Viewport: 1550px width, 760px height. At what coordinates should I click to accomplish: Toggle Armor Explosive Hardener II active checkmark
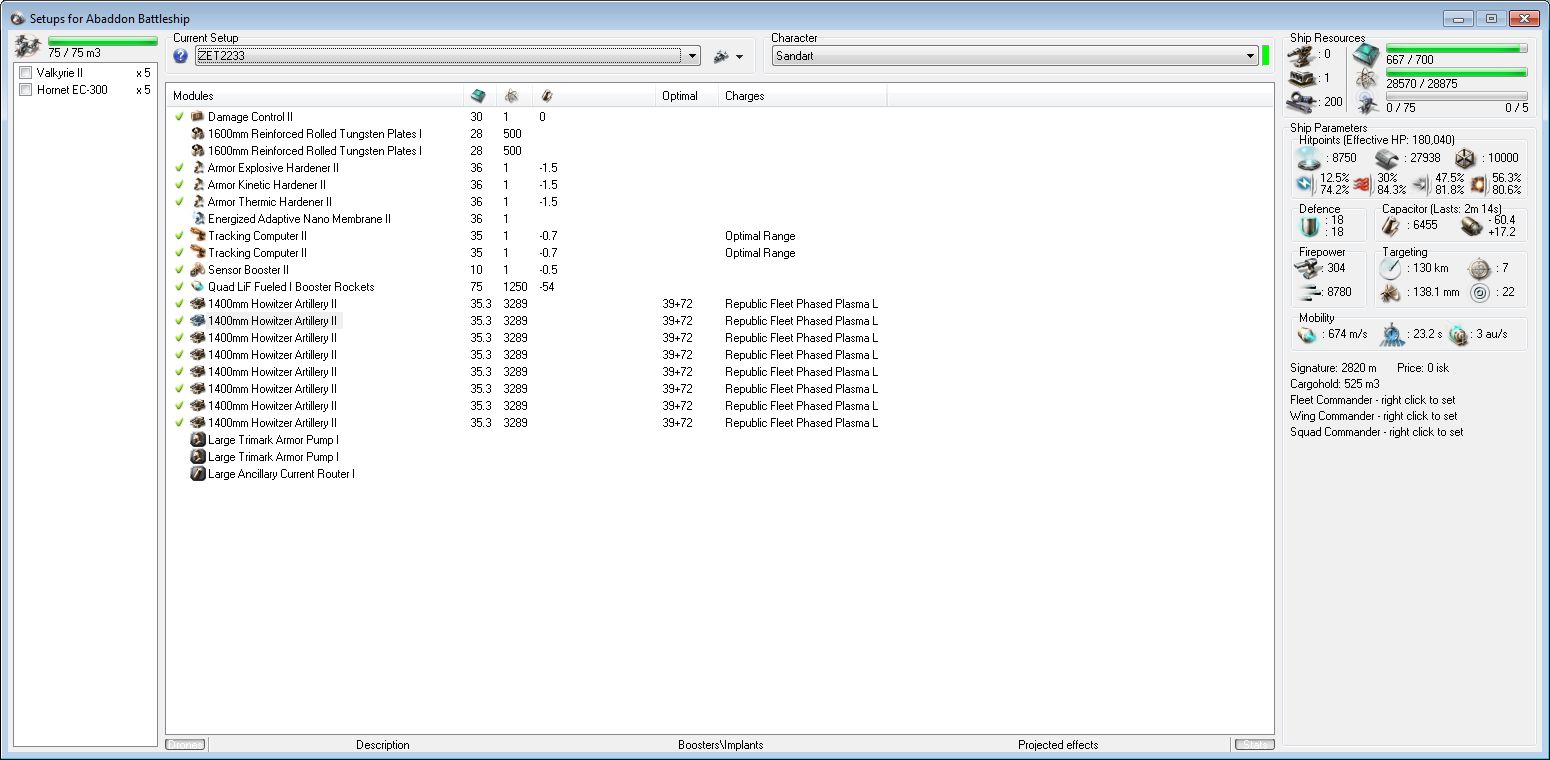point(179,168)
